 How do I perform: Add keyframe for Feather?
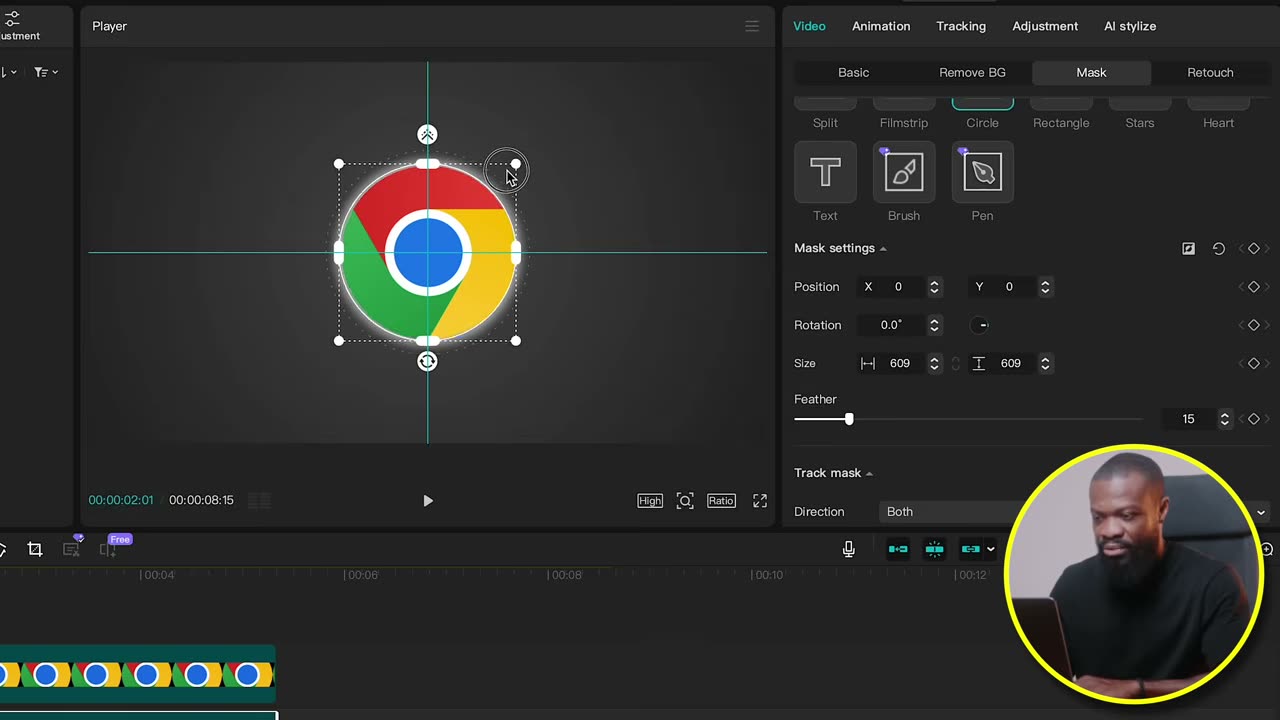(x=1253, y=419)
